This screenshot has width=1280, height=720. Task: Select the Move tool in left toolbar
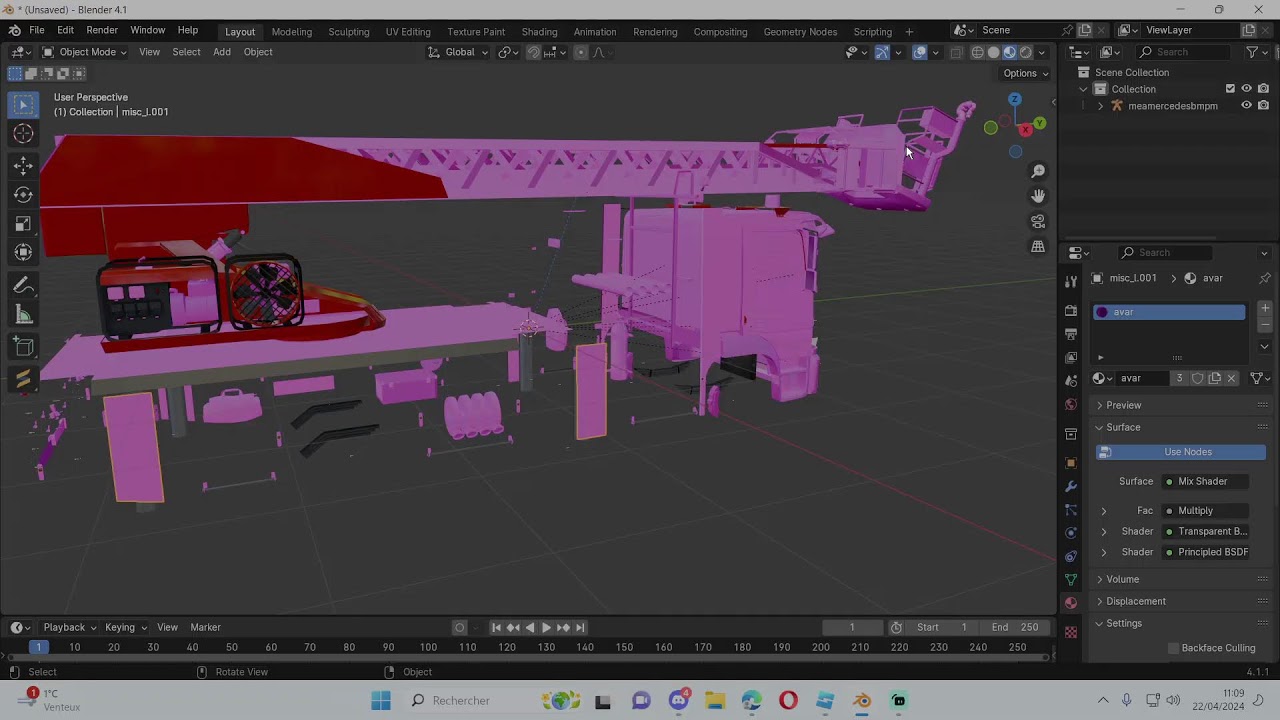[x=23, y=165]
